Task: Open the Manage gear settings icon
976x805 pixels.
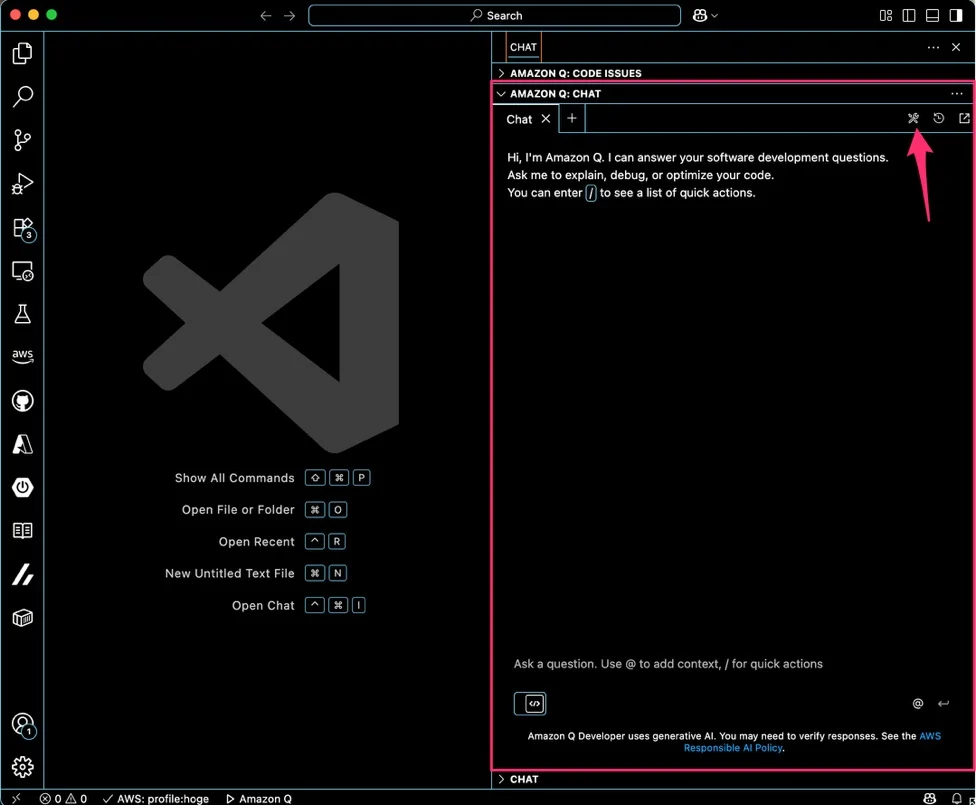Action: pyautogui.click(x=22, y=767)
